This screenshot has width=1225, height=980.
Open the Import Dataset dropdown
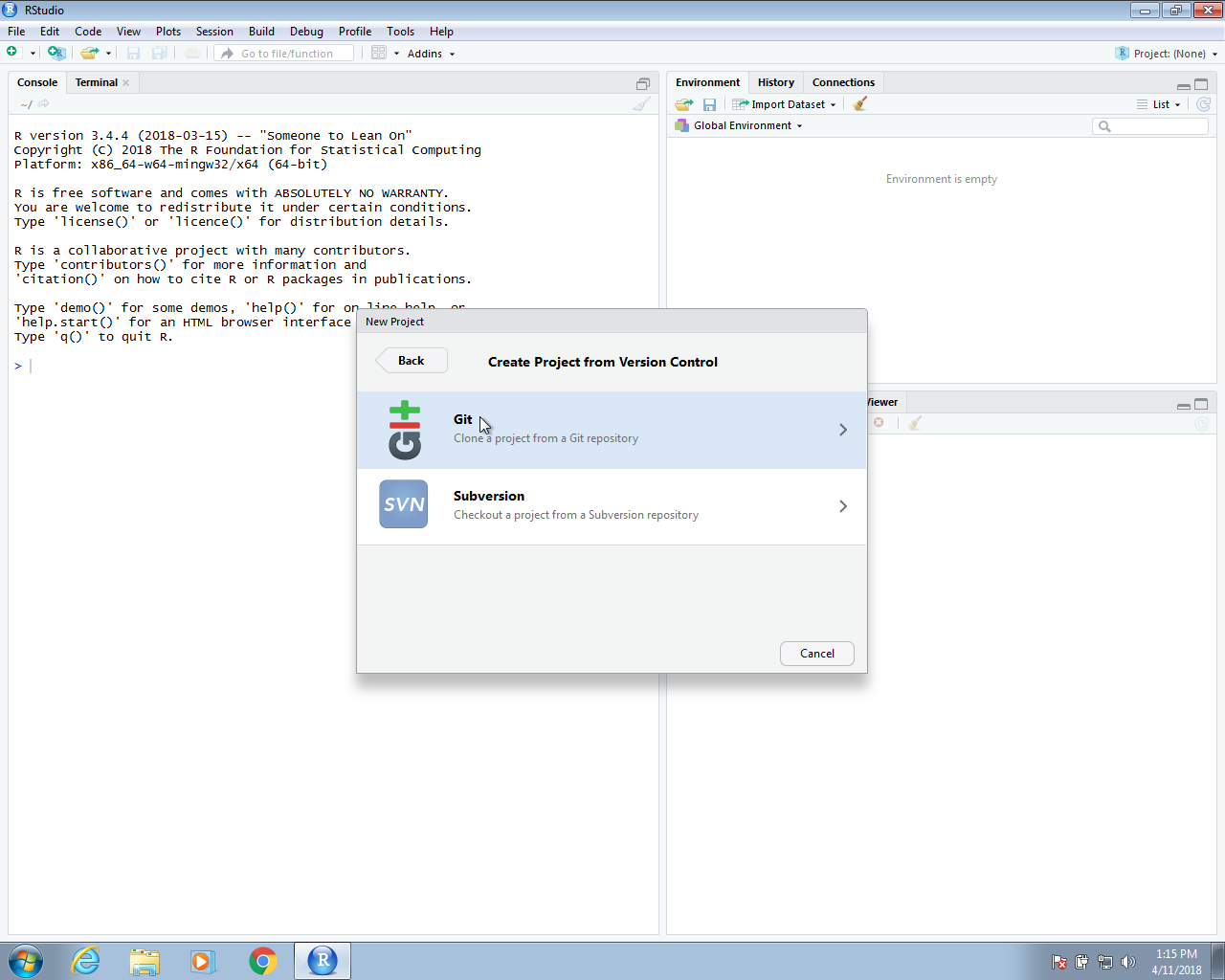pyautogui.click(x=785, y=104)
